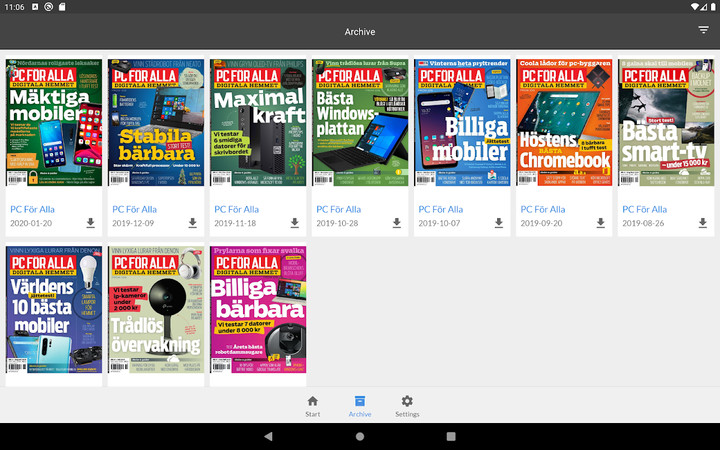Download the 2019-10-28 issue
The width and height of the screenshot is (720, 450).
[396, 223]
